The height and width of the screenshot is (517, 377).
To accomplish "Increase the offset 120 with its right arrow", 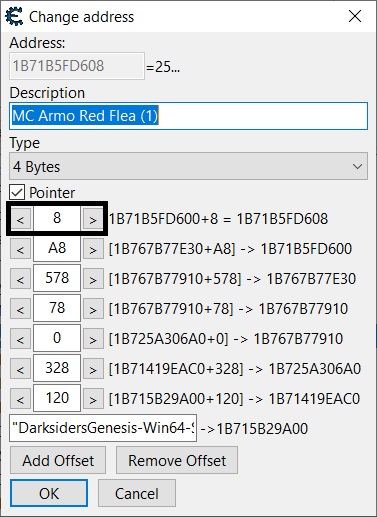I will [x=93, y=399].
